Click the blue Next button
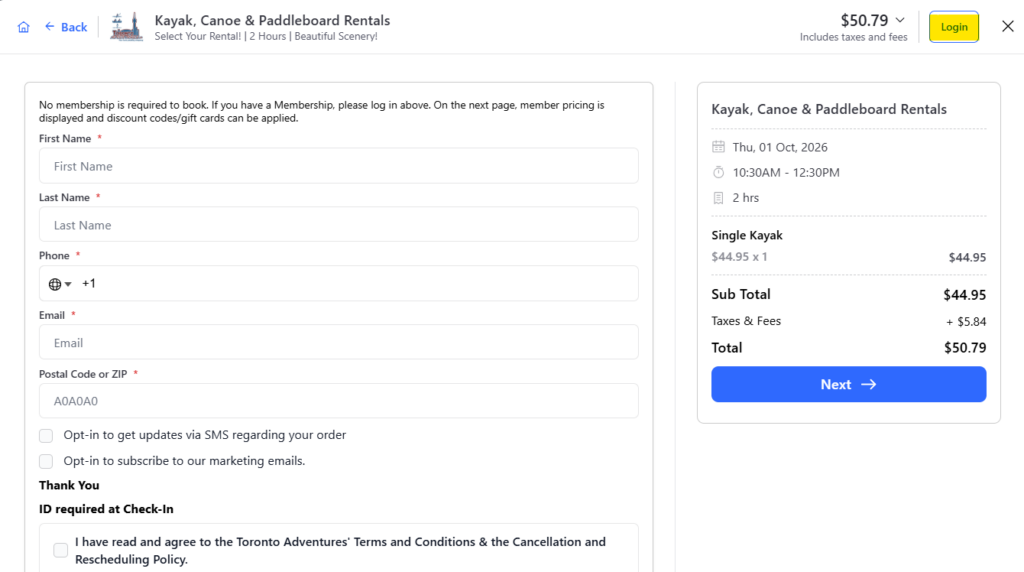The image size is (1024, 572). pyautogui.click(x=848, y=384)
